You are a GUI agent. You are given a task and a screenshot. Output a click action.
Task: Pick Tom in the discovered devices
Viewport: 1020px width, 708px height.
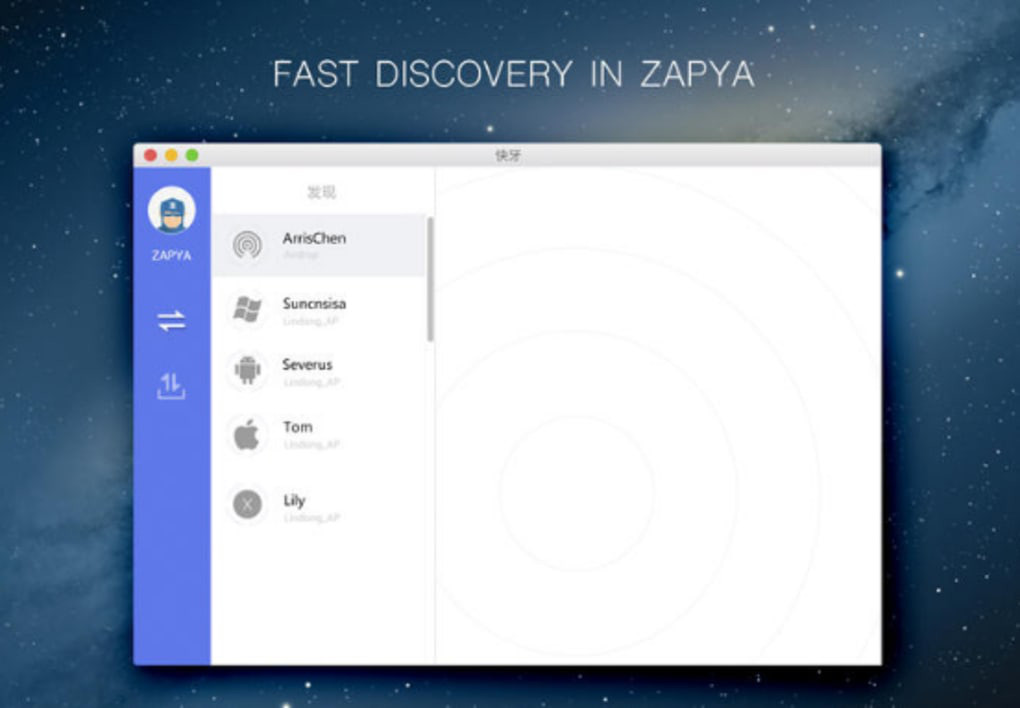(297, 427)
